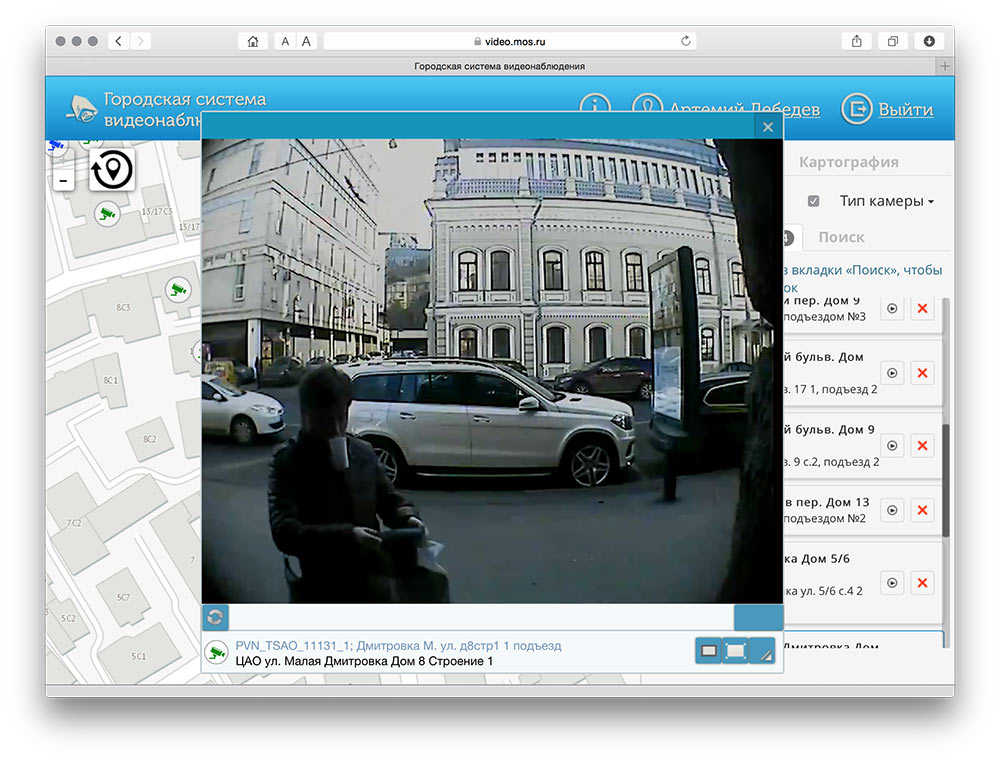This screenshot has height=762, width=1000.
Task: Zoom out the map with minus button
Action: [x=63, y=181]
